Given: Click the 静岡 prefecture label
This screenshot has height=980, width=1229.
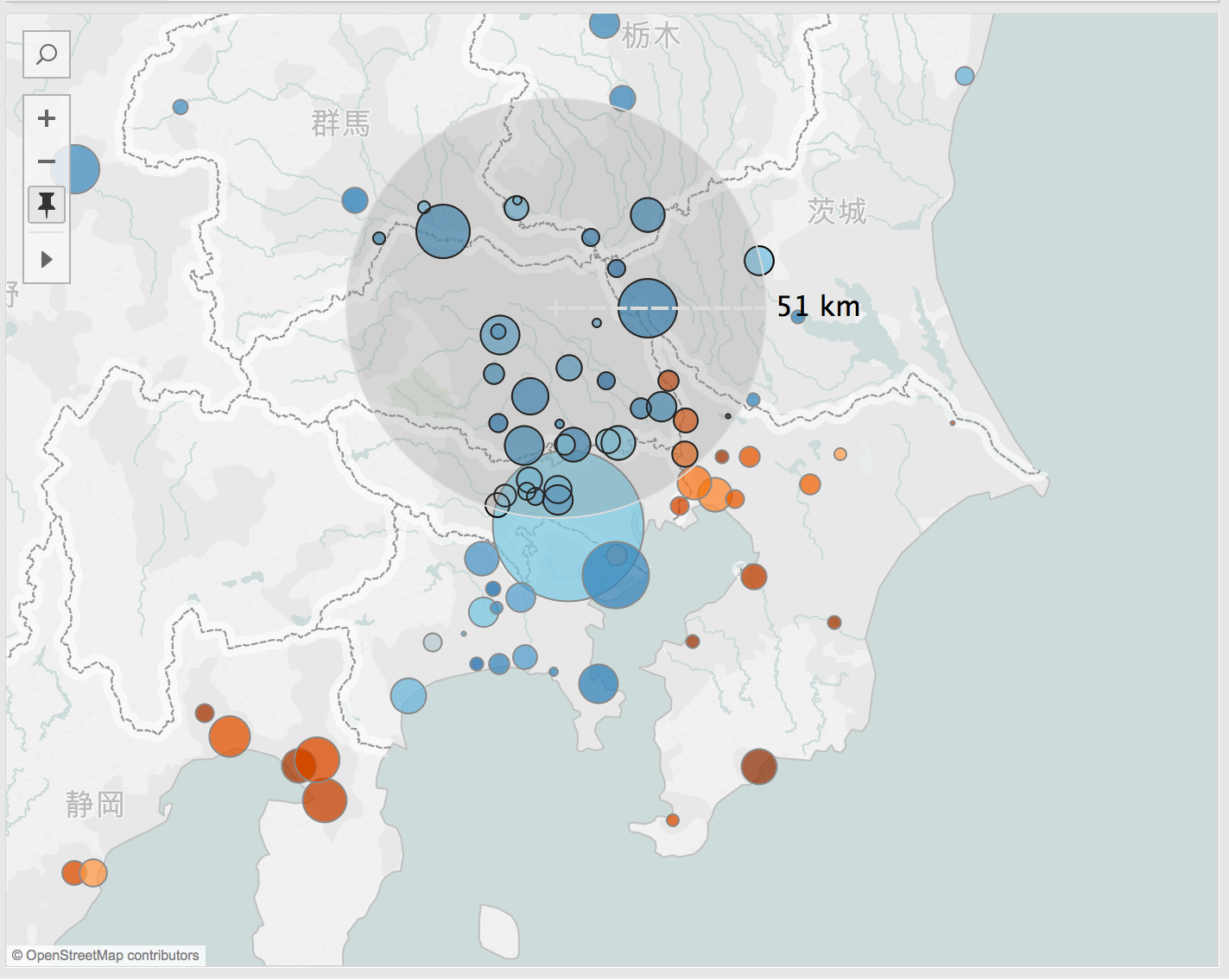Looking at the screenshot, I should coord(95,805).
